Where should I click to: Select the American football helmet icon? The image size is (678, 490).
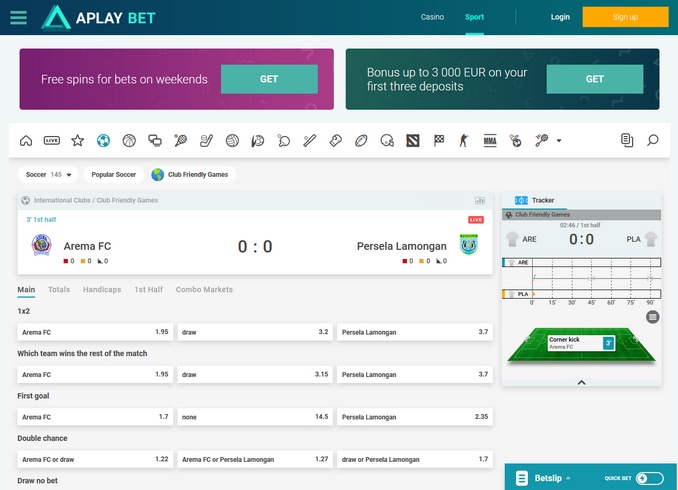point(387,141)
